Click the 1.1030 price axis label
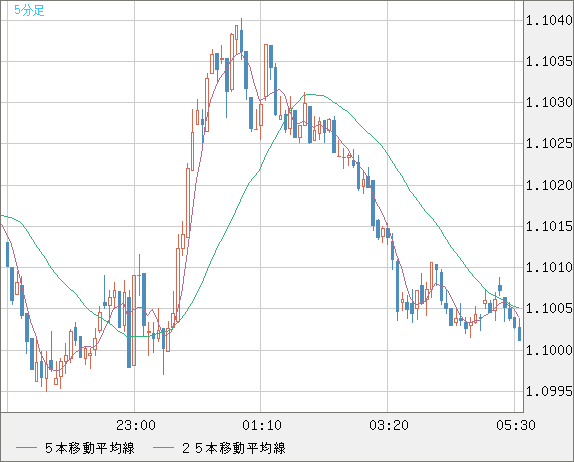574x462 pixels. coord(549,103)
